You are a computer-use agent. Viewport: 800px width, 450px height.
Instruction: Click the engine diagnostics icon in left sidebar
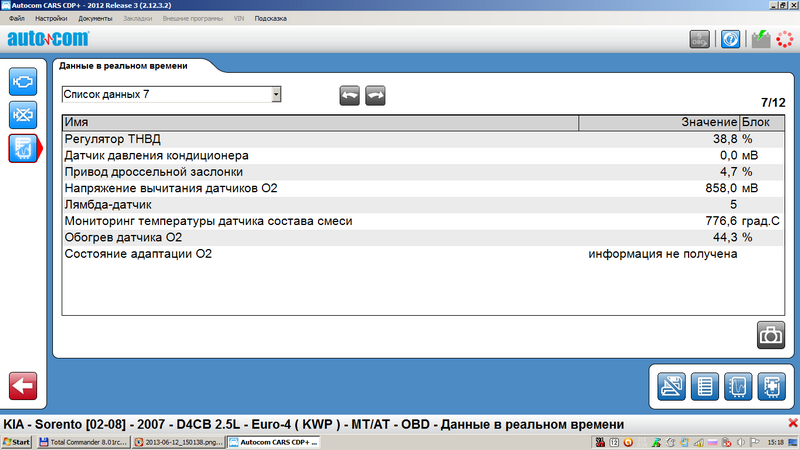click(x=23, y=82)
